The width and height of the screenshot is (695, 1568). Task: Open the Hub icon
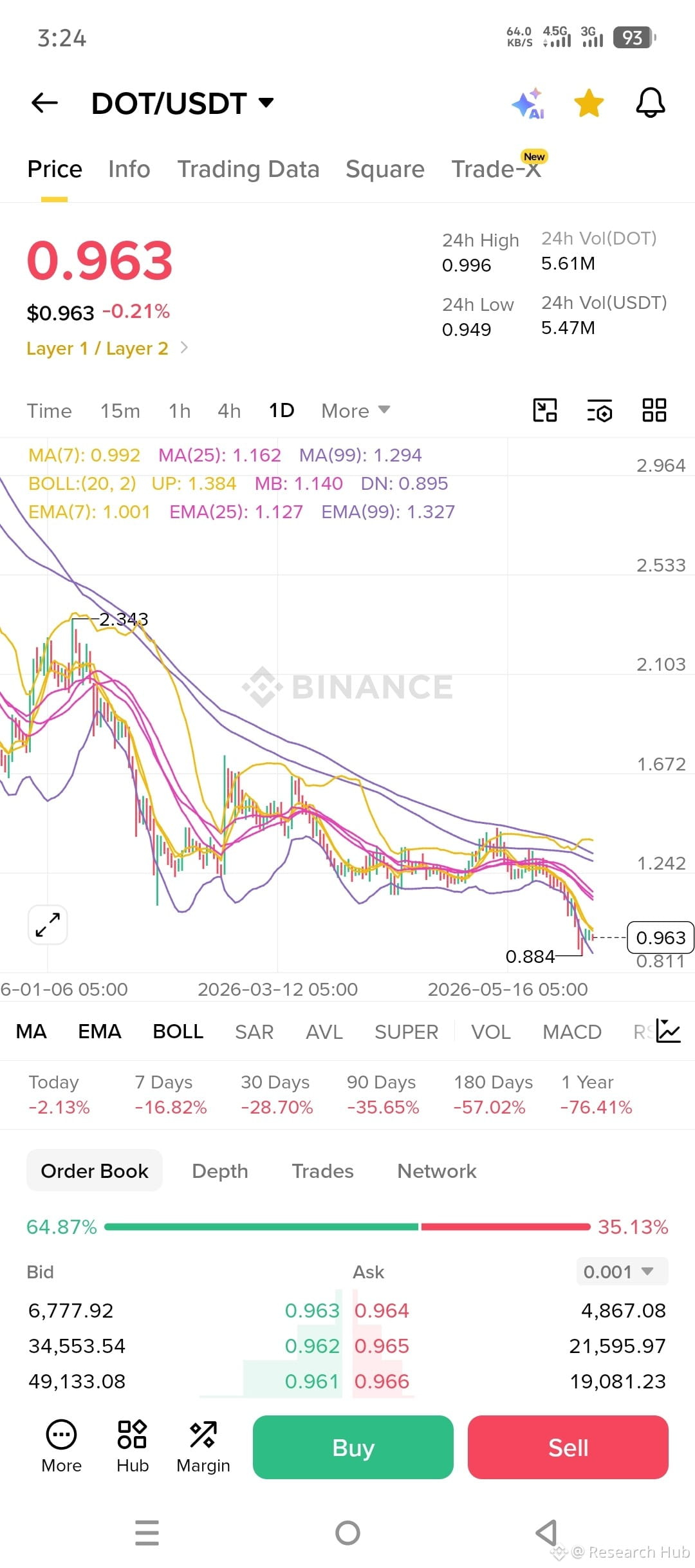[133, 1446]
